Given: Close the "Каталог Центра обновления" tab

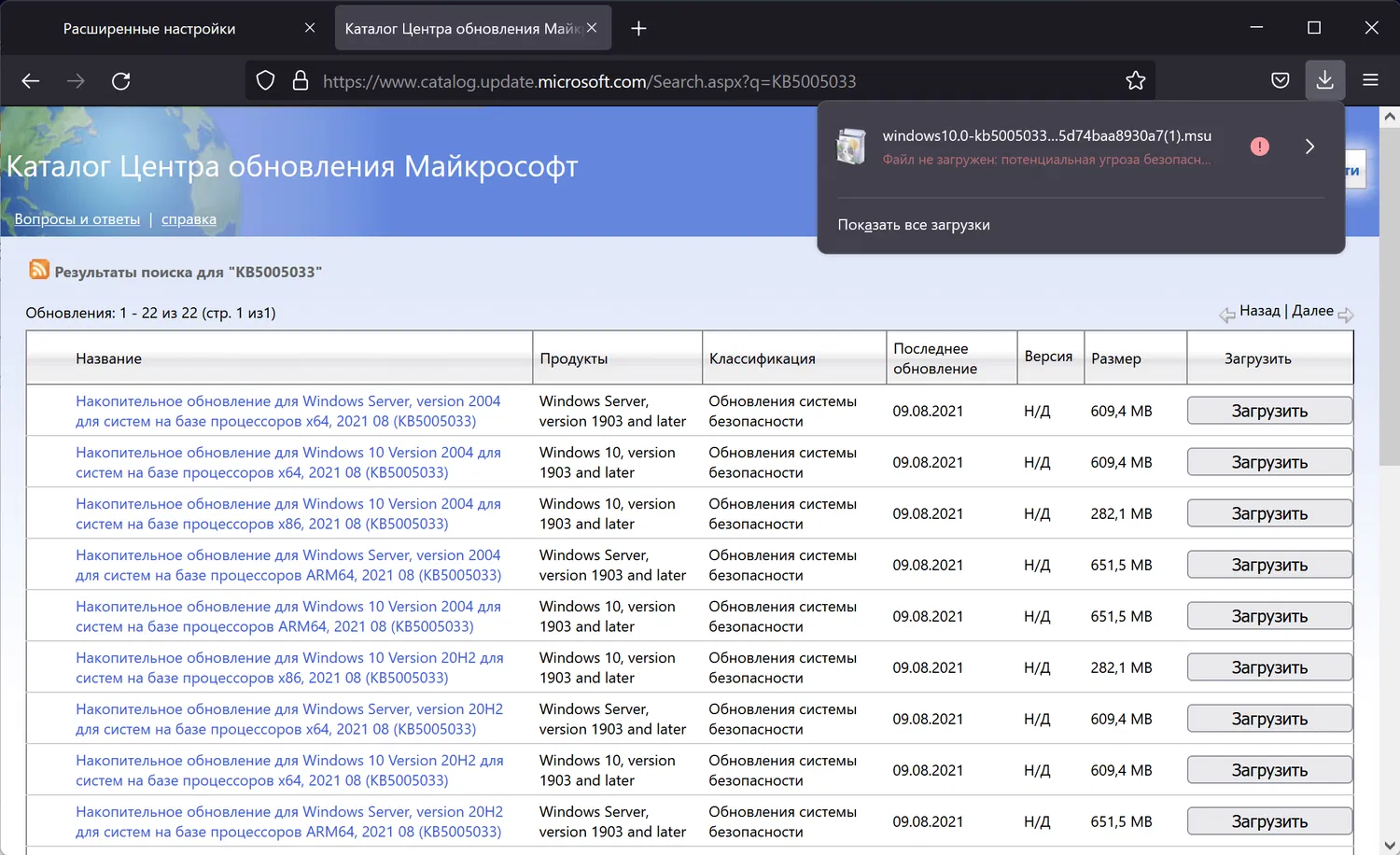Looking at the screenshot, I should coord(592,28).
